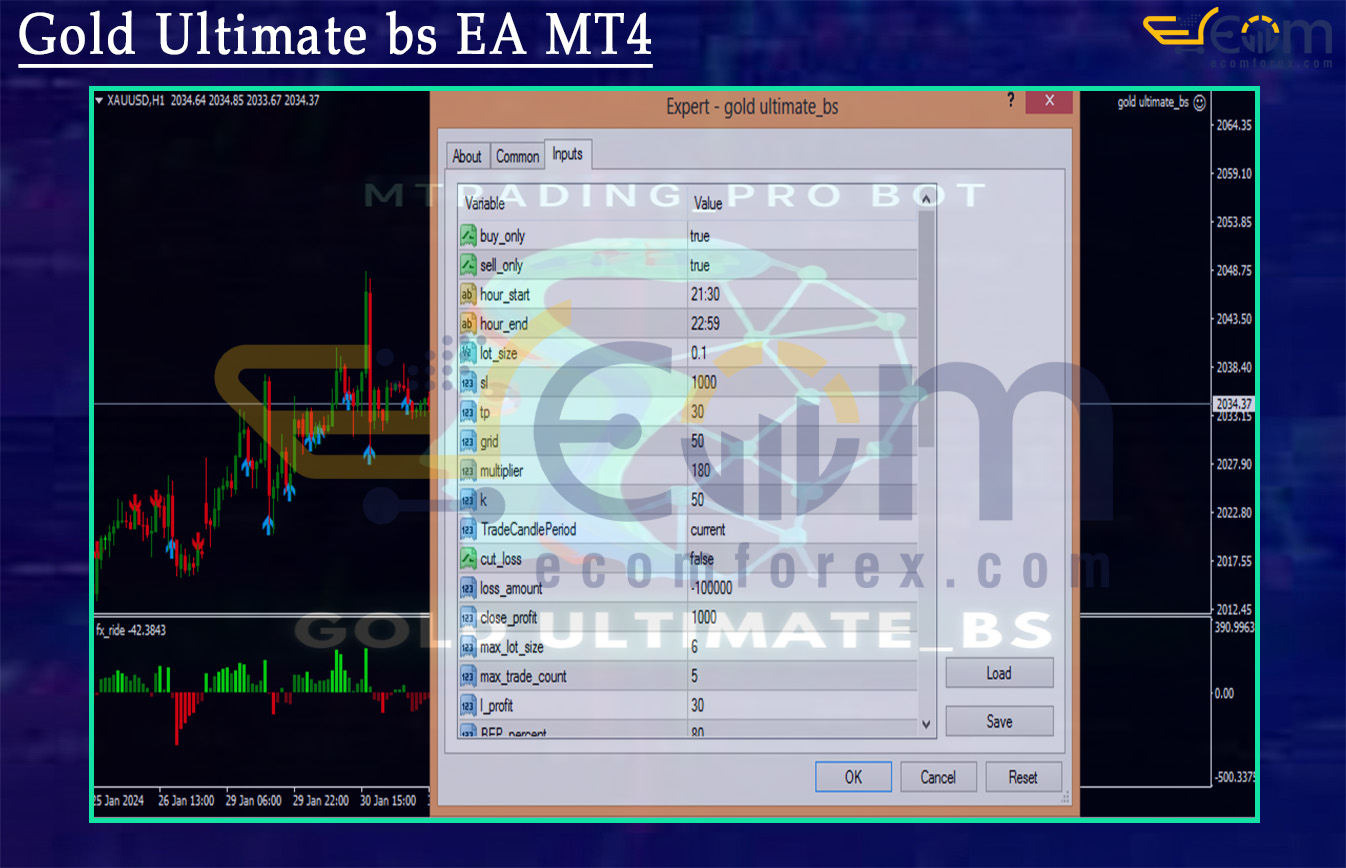Image resolution: width=1346 pixels, height=868 pixels.
Task: Switch to the Common tab
Action: [x=517, y=156]
